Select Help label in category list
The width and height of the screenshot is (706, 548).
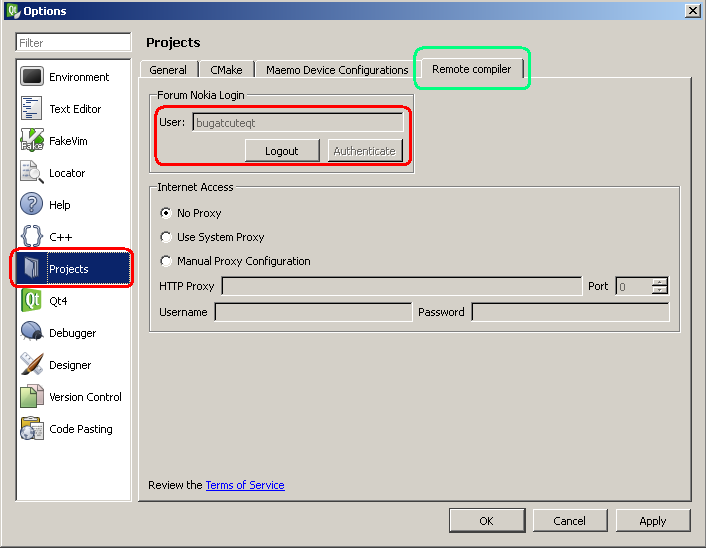[60, 205]
